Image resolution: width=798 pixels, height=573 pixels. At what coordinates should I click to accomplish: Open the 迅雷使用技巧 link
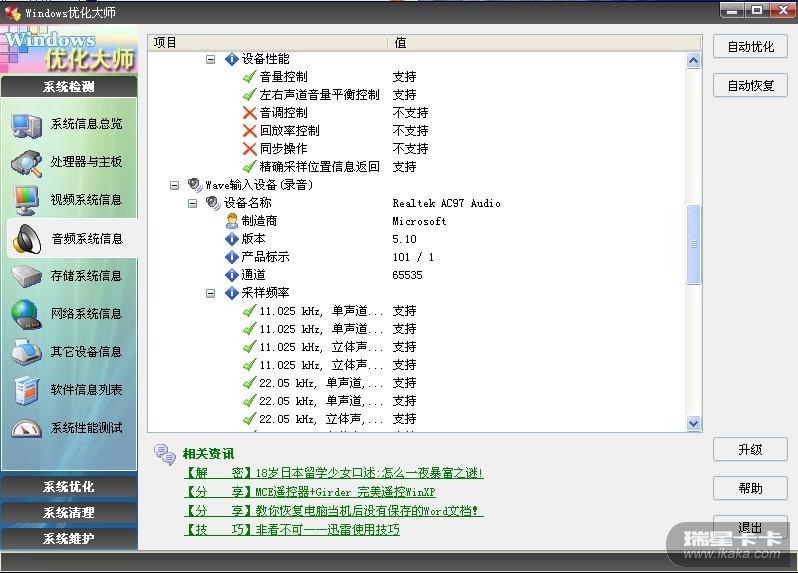(x=292, y=530)
